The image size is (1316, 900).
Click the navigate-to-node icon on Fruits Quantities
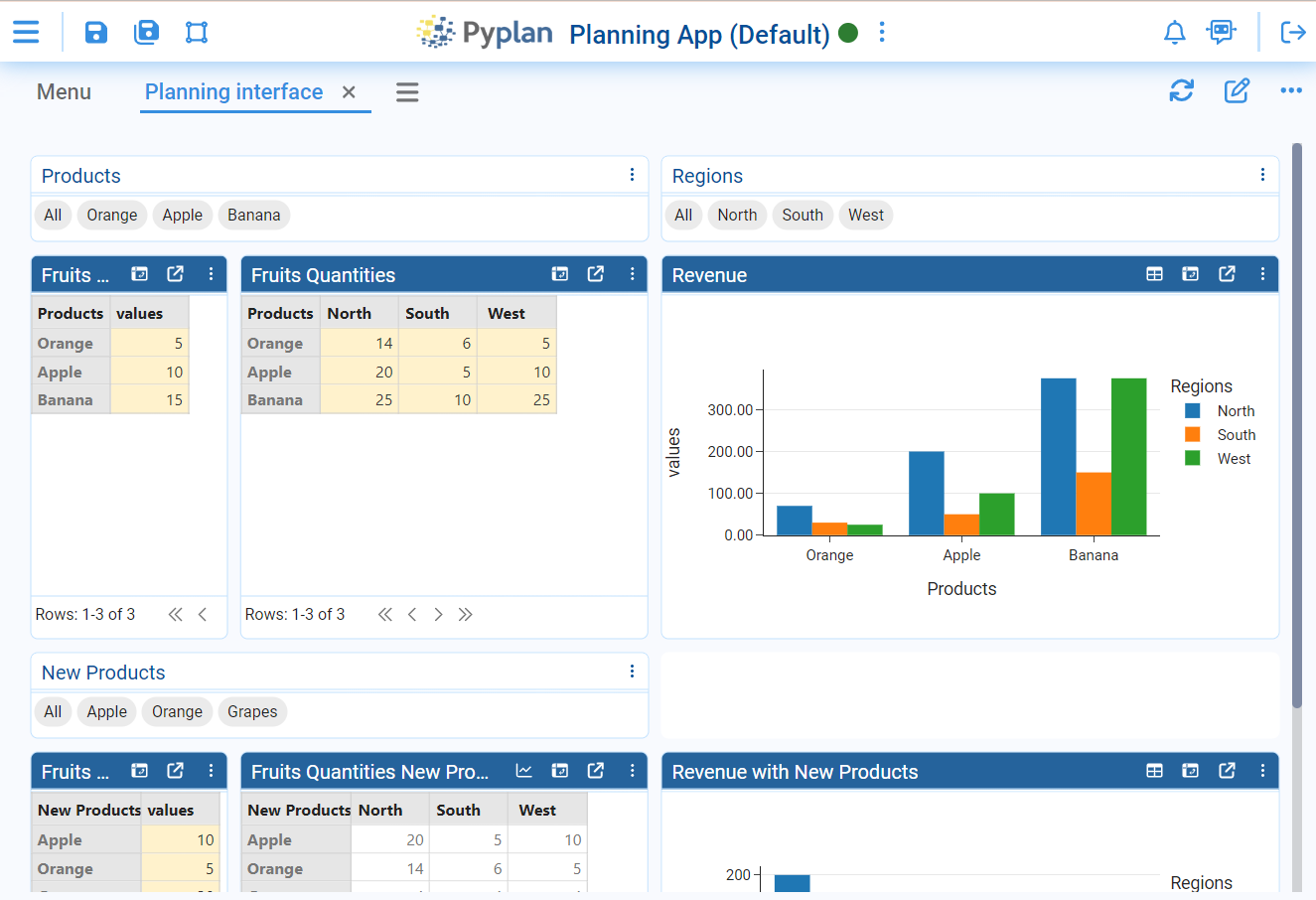tap(559, 273)
